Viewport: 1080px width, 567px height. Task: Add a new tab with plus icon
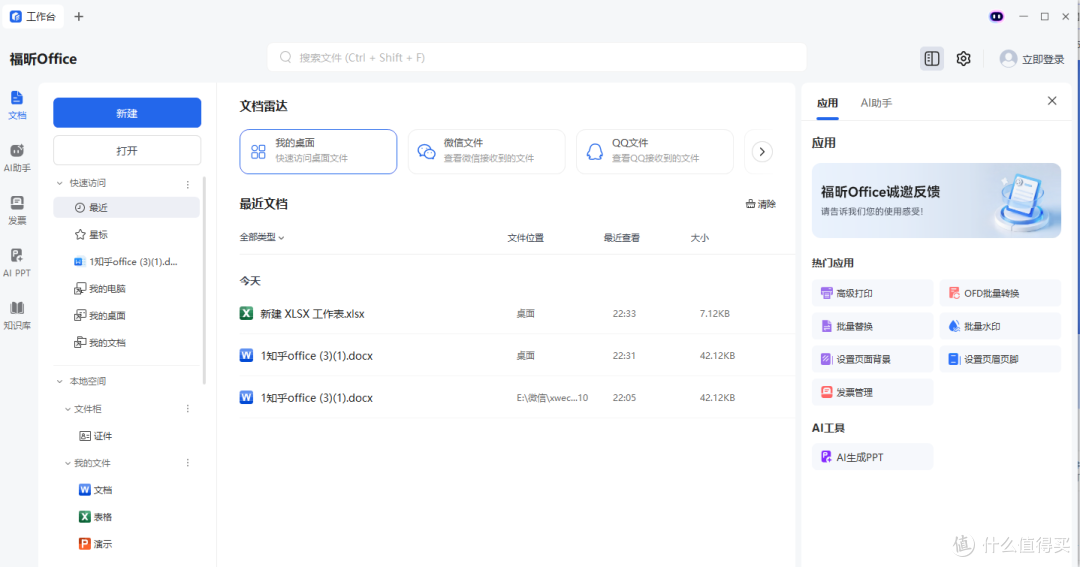[x=79, y=17]
